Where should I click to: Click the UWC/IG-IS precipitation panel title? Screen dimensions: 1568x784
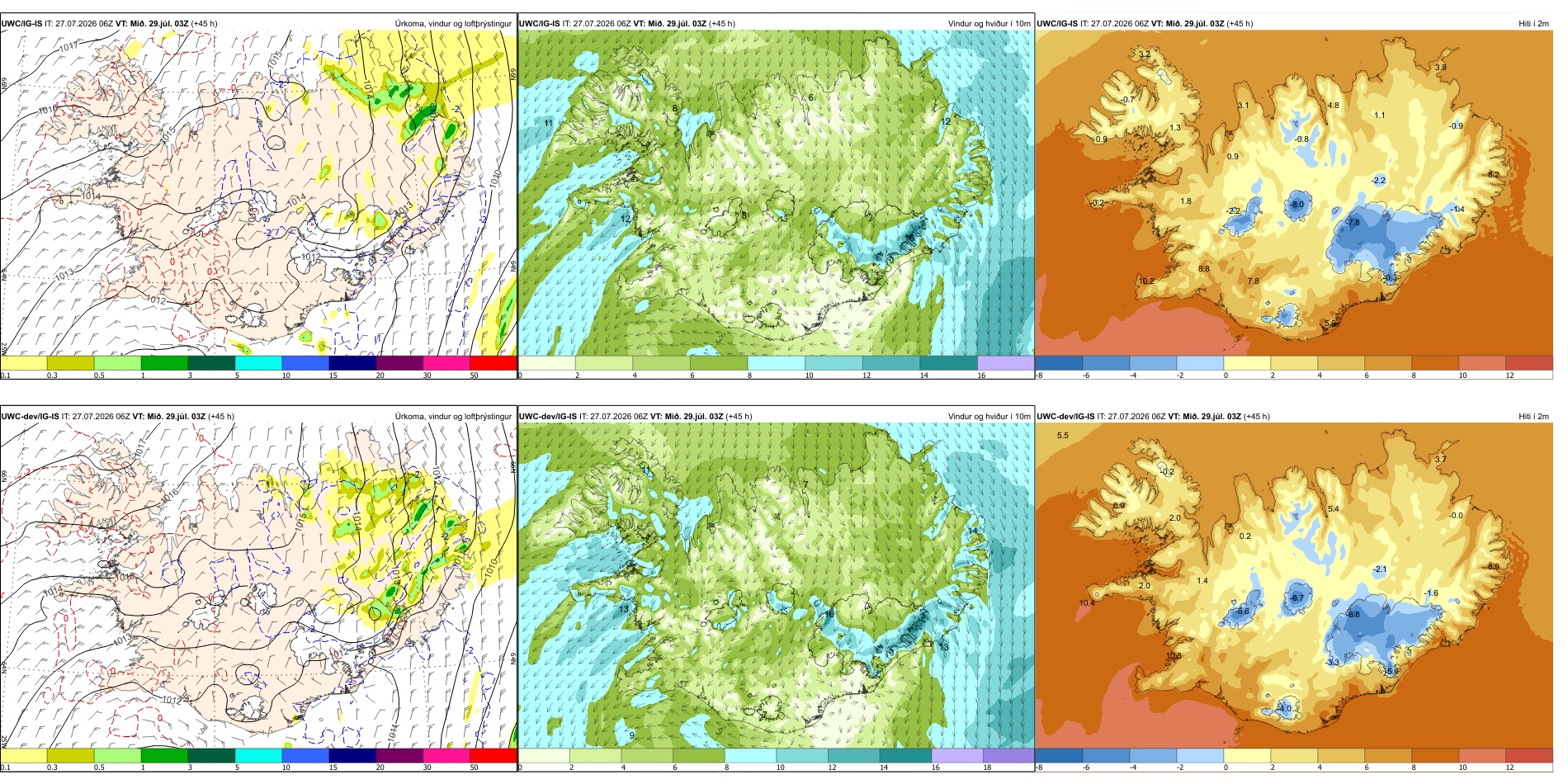pyautogui.click(x=109, y=23)
